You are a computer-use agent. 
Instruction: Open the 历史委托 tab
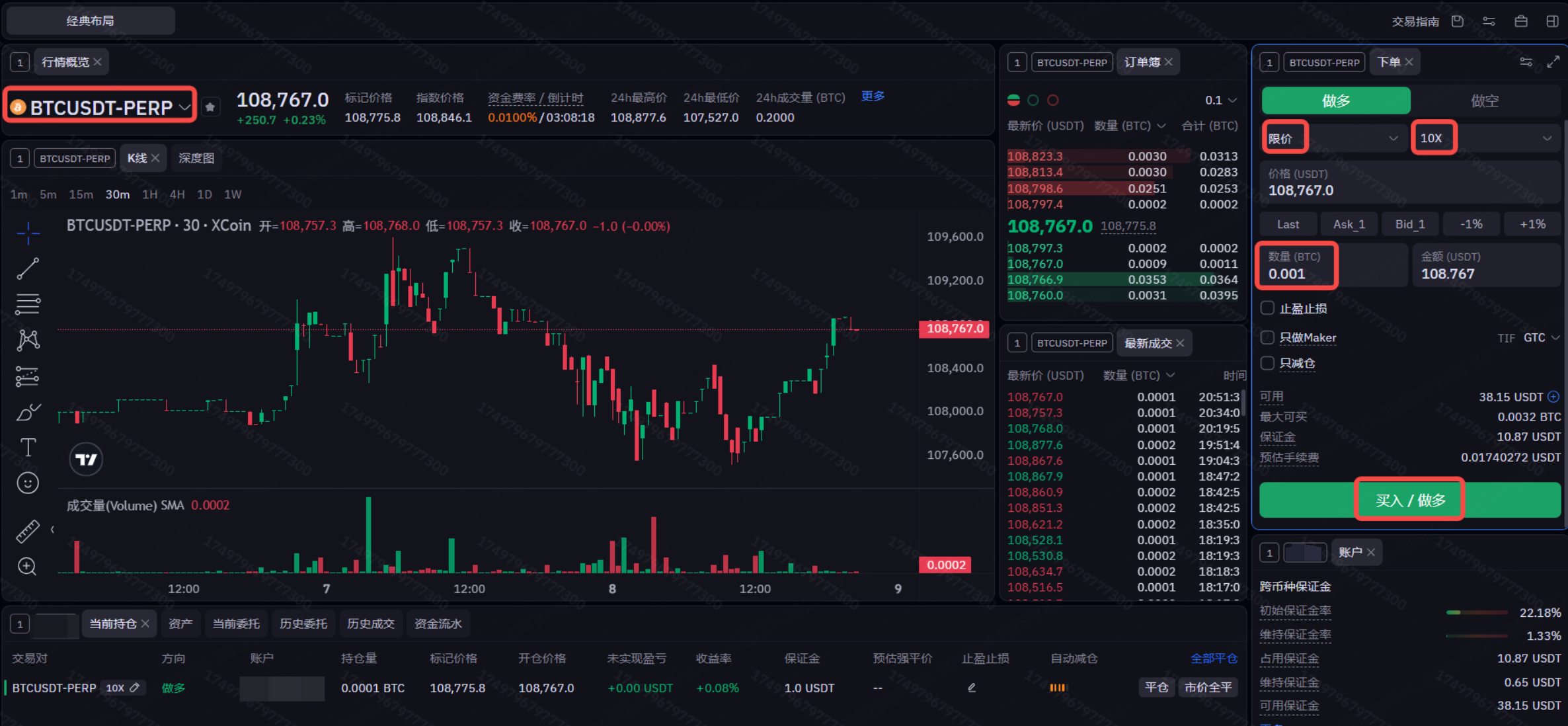(303, 624)
